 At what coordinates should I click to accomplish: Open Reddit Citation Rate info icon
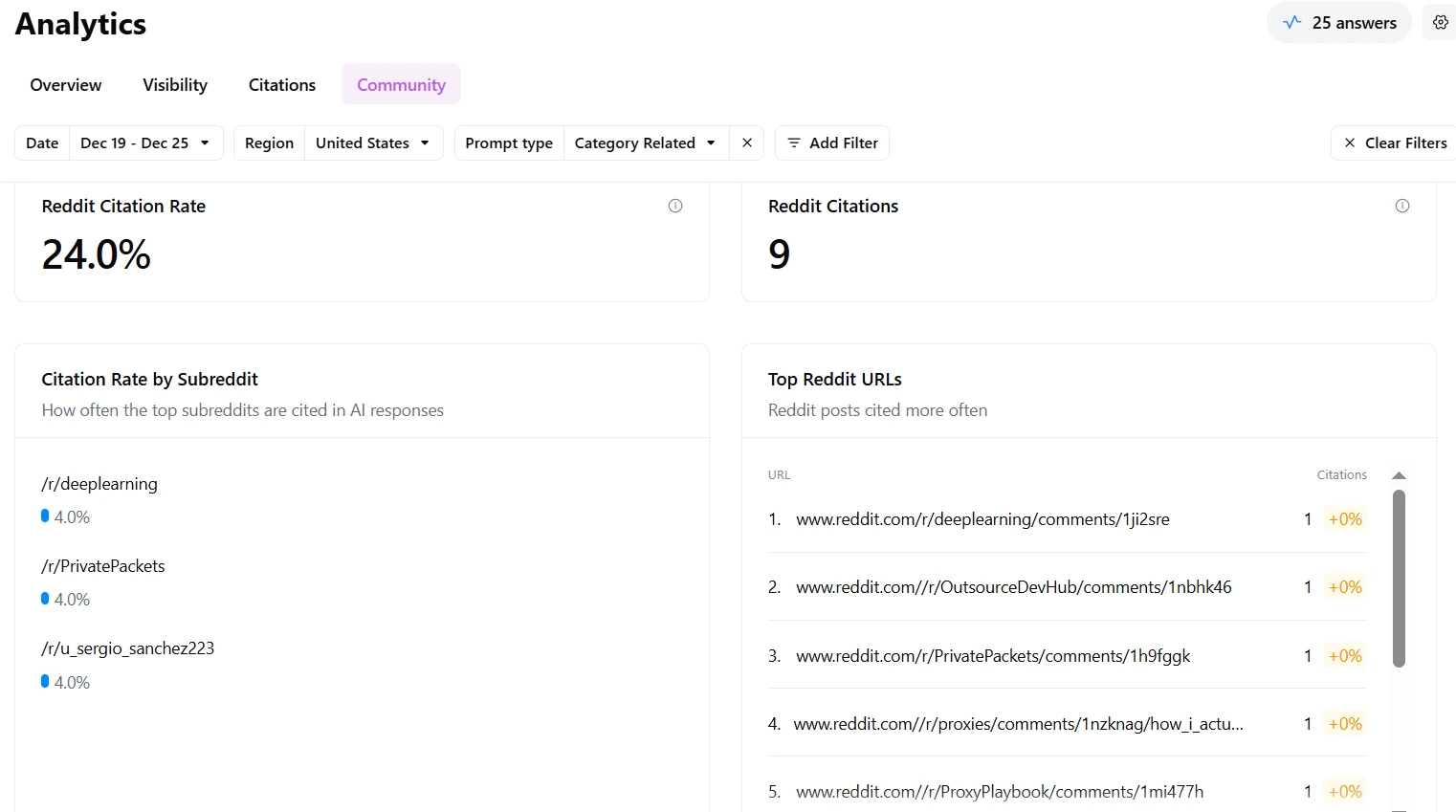675,206
